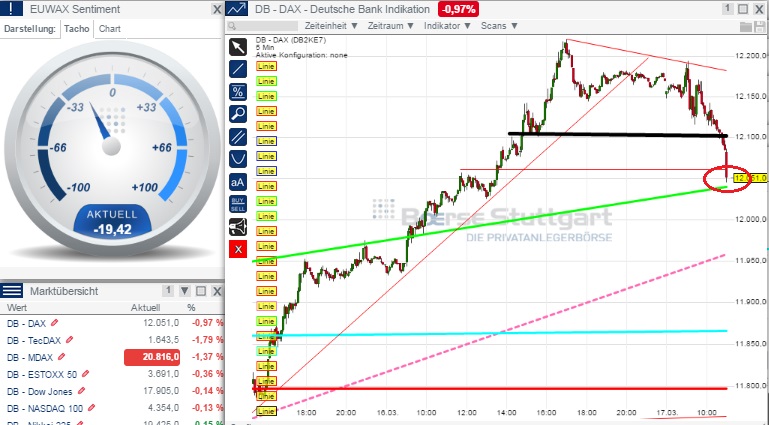Screen dimensions: 769x425
Task: Open the Scans dropdown
Action: tap(499, 26)
